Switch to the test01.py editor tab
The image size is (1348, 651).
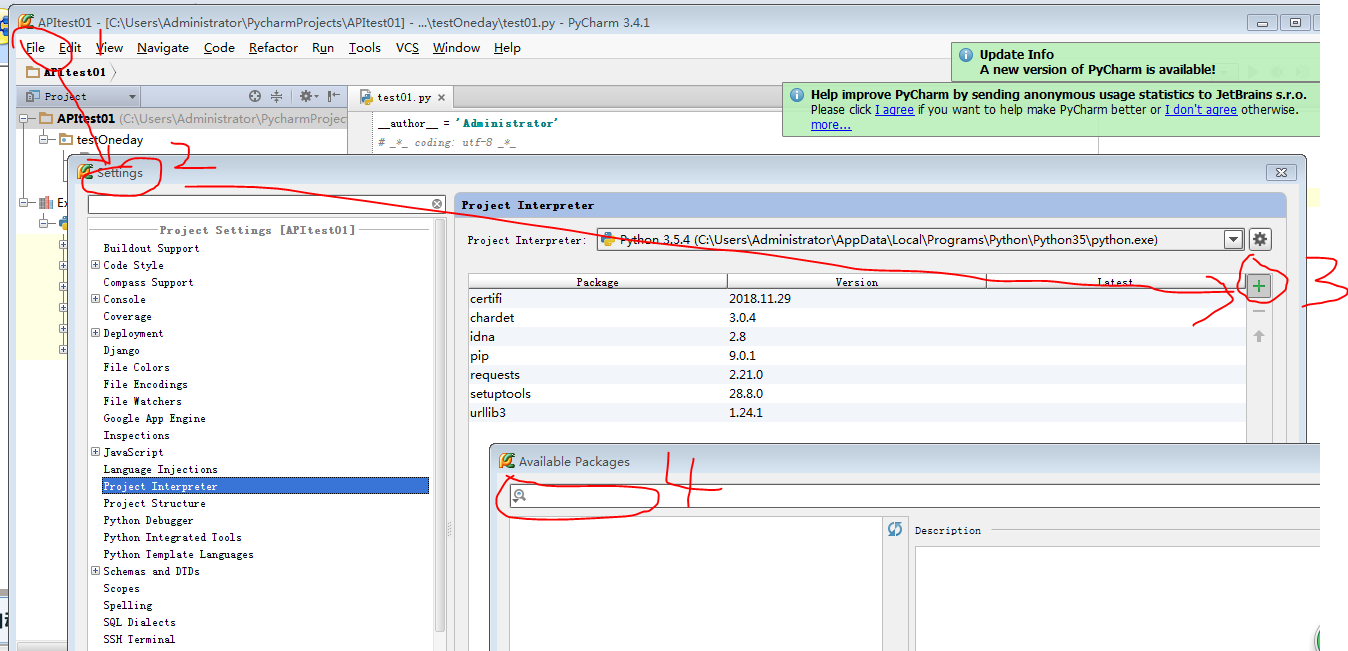click(x=403, y=97)
